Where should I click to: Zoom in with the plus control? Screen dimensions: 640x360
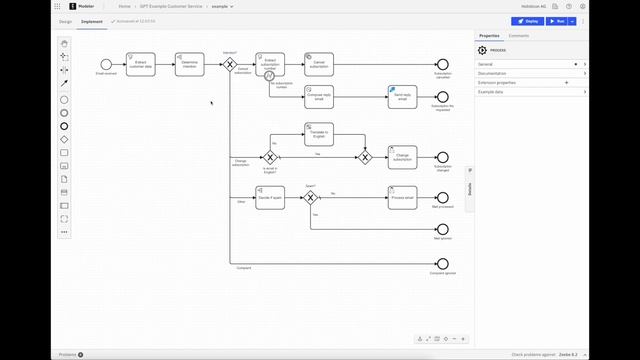pyautogui.click(x=463, y=339)
